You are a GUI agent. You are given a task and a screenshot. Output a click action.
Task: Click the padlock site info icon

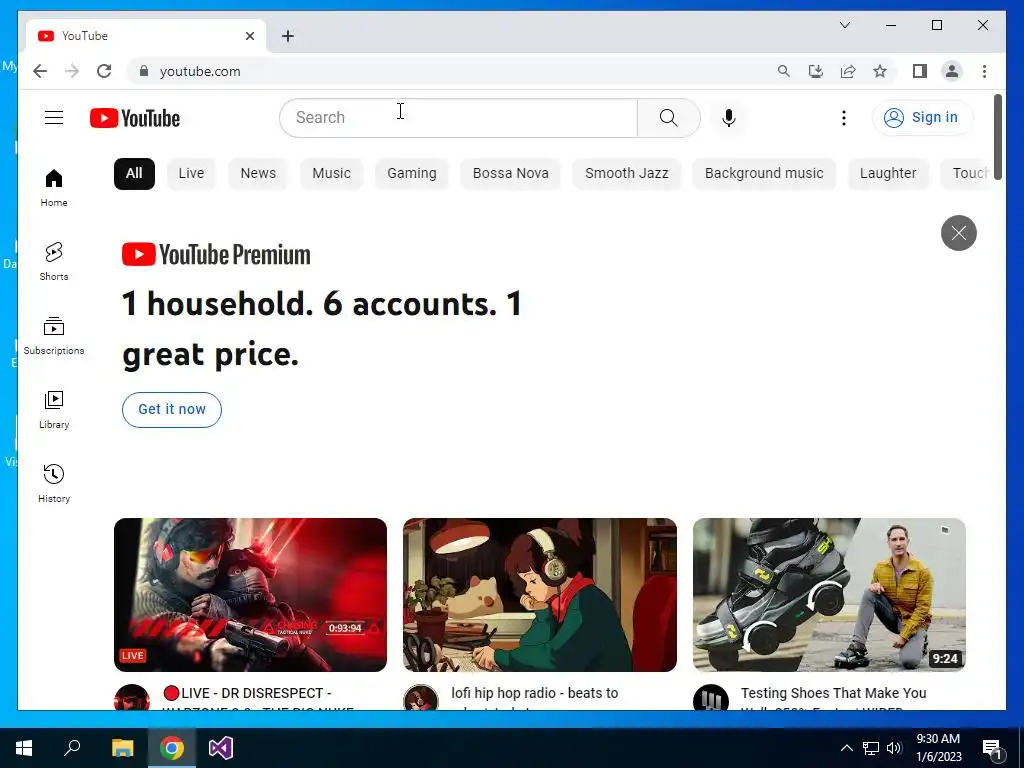click(144, 71)
